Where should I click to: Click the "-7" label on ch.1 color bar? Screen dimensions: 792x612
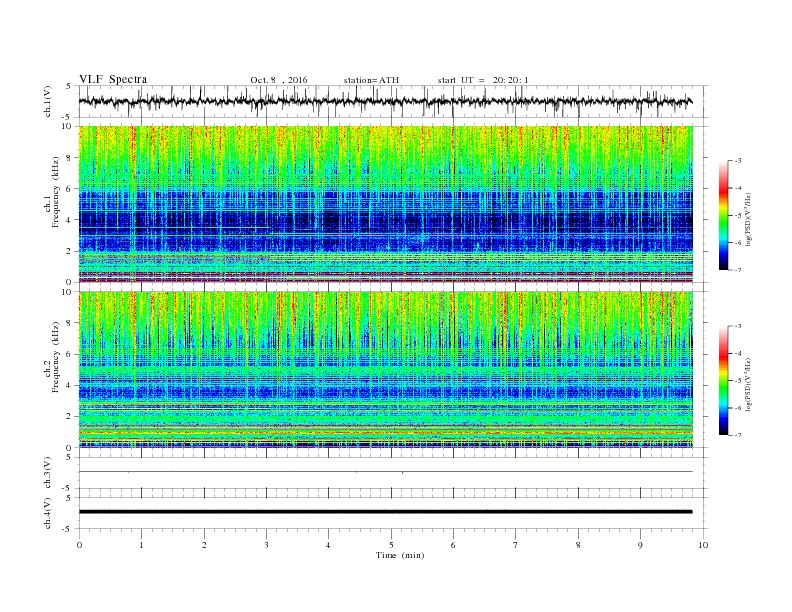(738, 270)
